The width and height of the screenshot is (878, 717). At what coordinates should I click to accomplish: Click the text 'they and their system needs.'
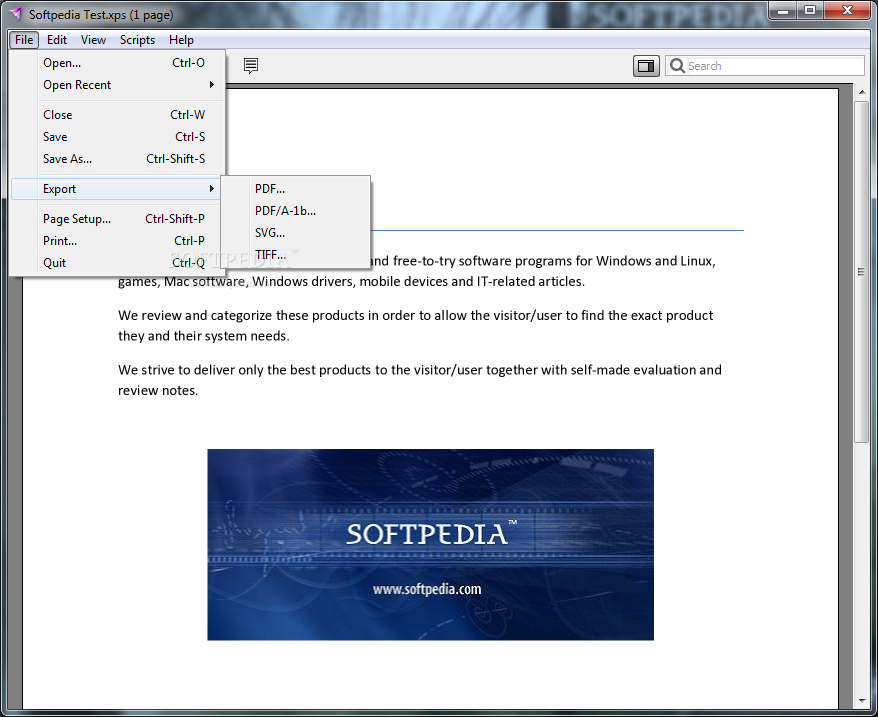(x=204, y=336)
